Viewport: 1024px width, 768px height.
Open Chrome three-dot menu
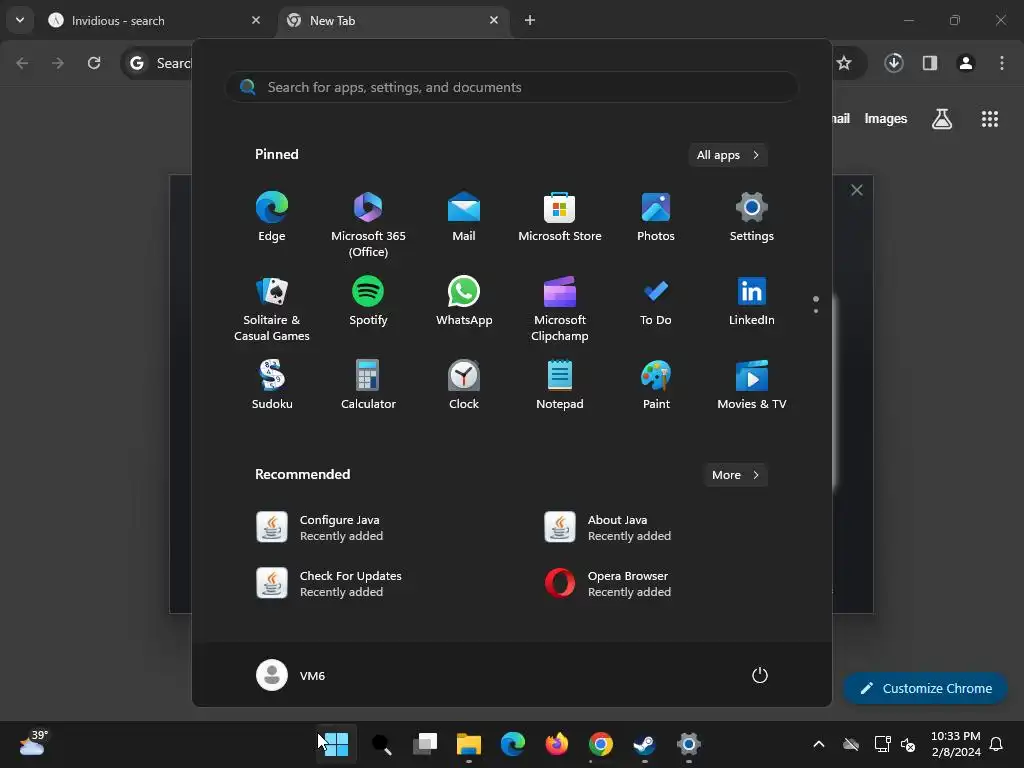click(x=1002, y=63)
